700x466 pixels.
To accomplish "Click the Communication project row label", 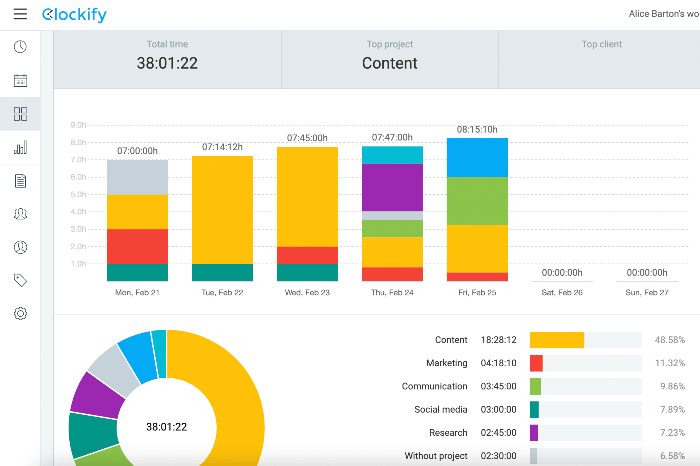I will (x=434, y=387).
